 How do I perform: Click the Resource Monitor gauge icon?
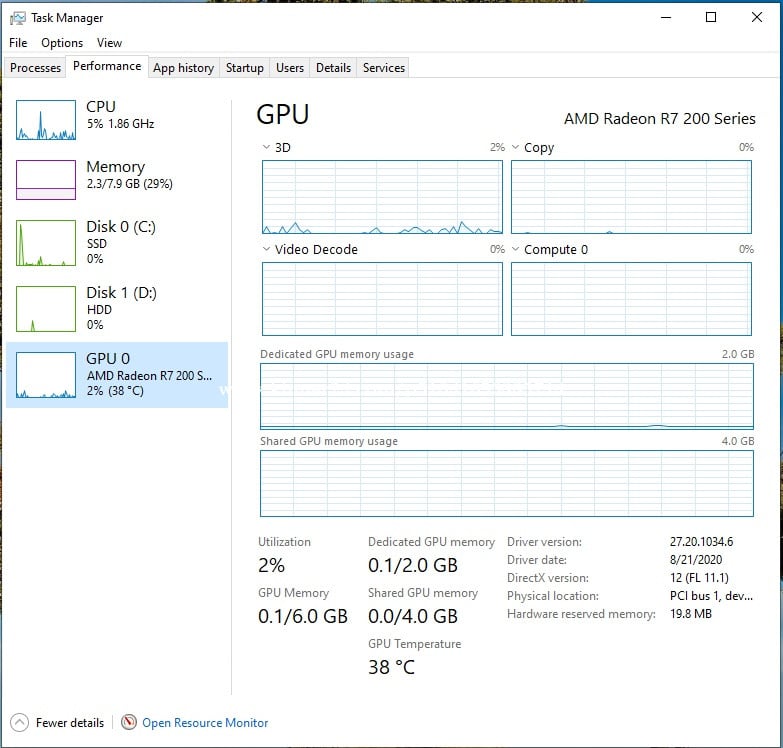pyautogui.click(x=129, y=722)
